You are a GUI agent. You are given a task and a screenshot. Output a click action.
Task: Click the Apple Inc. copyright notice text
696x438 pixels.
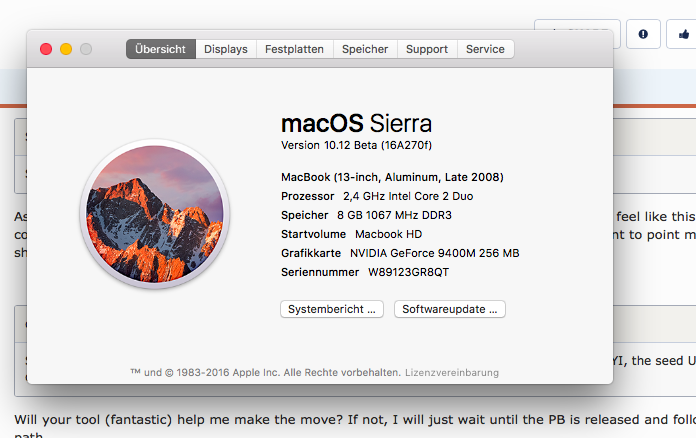coord(265,372)
